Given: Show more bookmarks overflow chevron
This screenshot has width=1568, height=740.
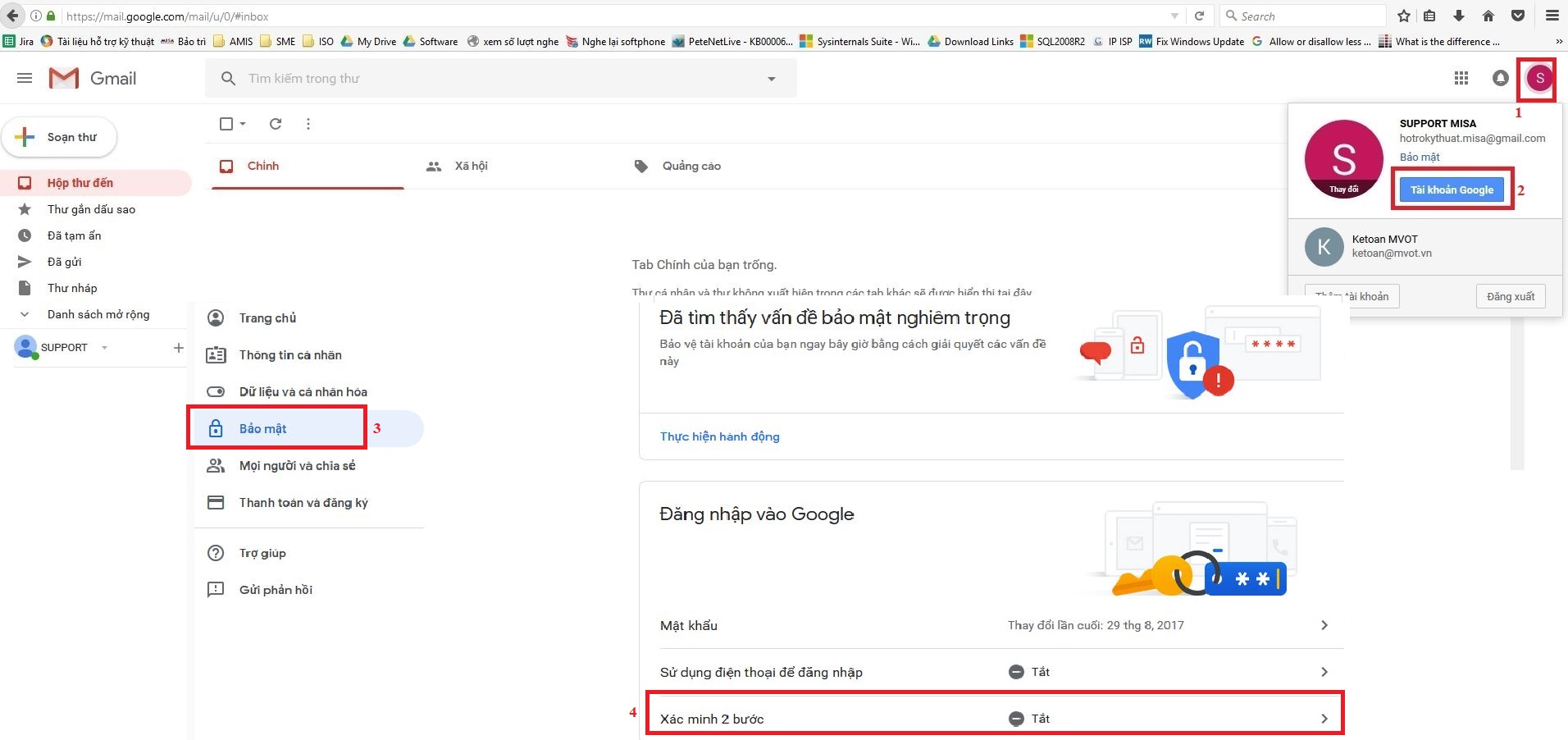Looking at the screenshot, I should click(x=1559, y=42).
